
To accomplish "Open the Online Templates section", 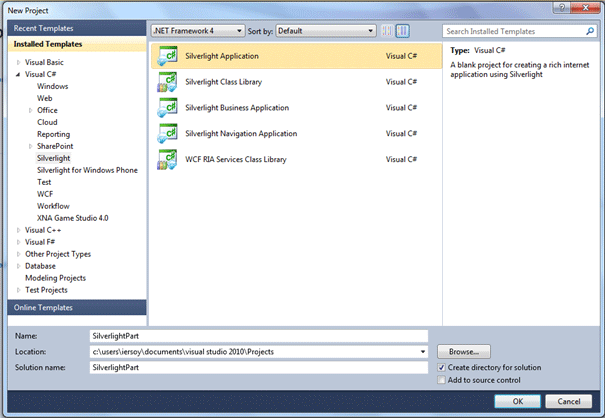I will (x=77, y=308).
